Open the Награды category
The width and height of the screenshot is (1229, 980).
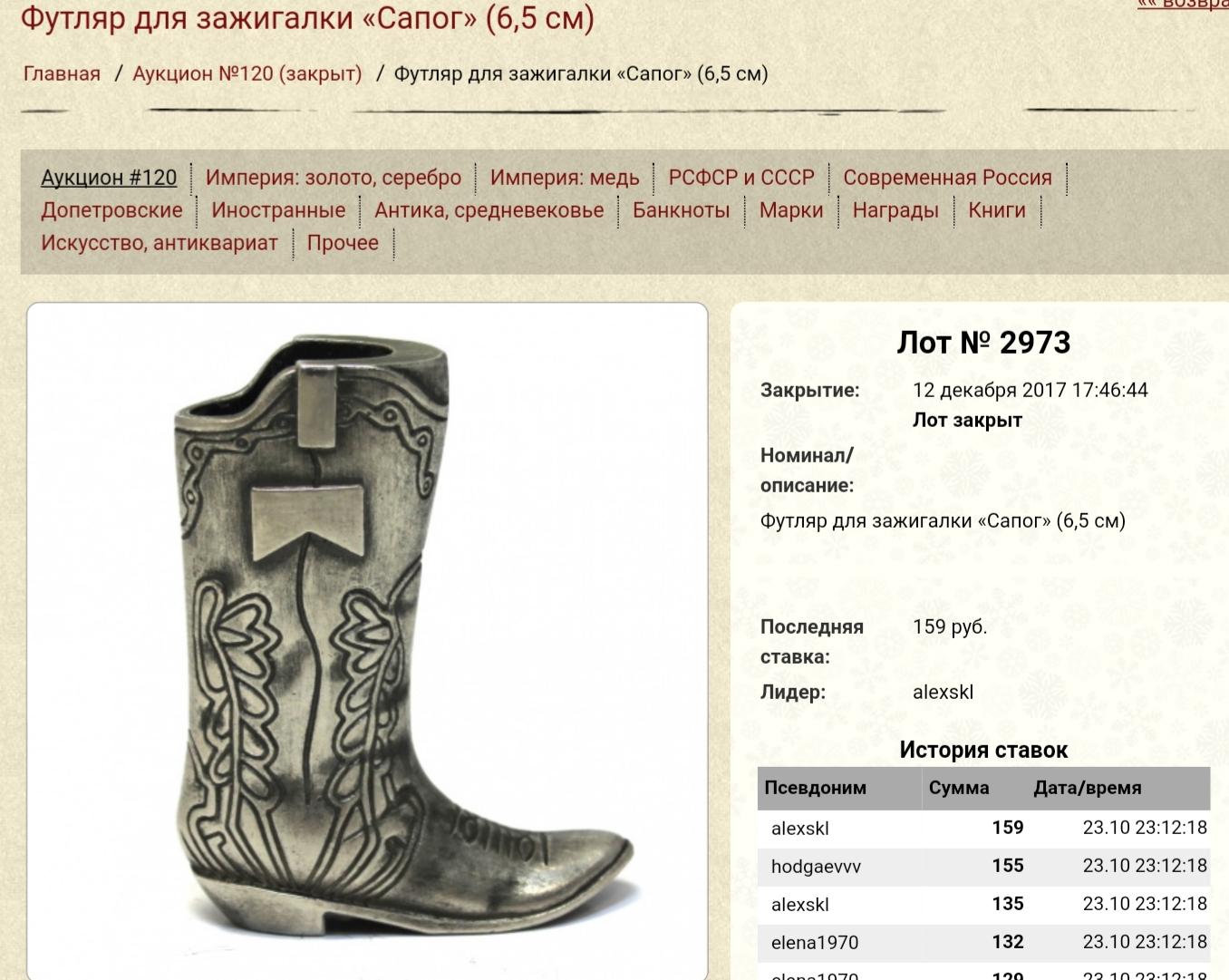(x=895, y=210)
